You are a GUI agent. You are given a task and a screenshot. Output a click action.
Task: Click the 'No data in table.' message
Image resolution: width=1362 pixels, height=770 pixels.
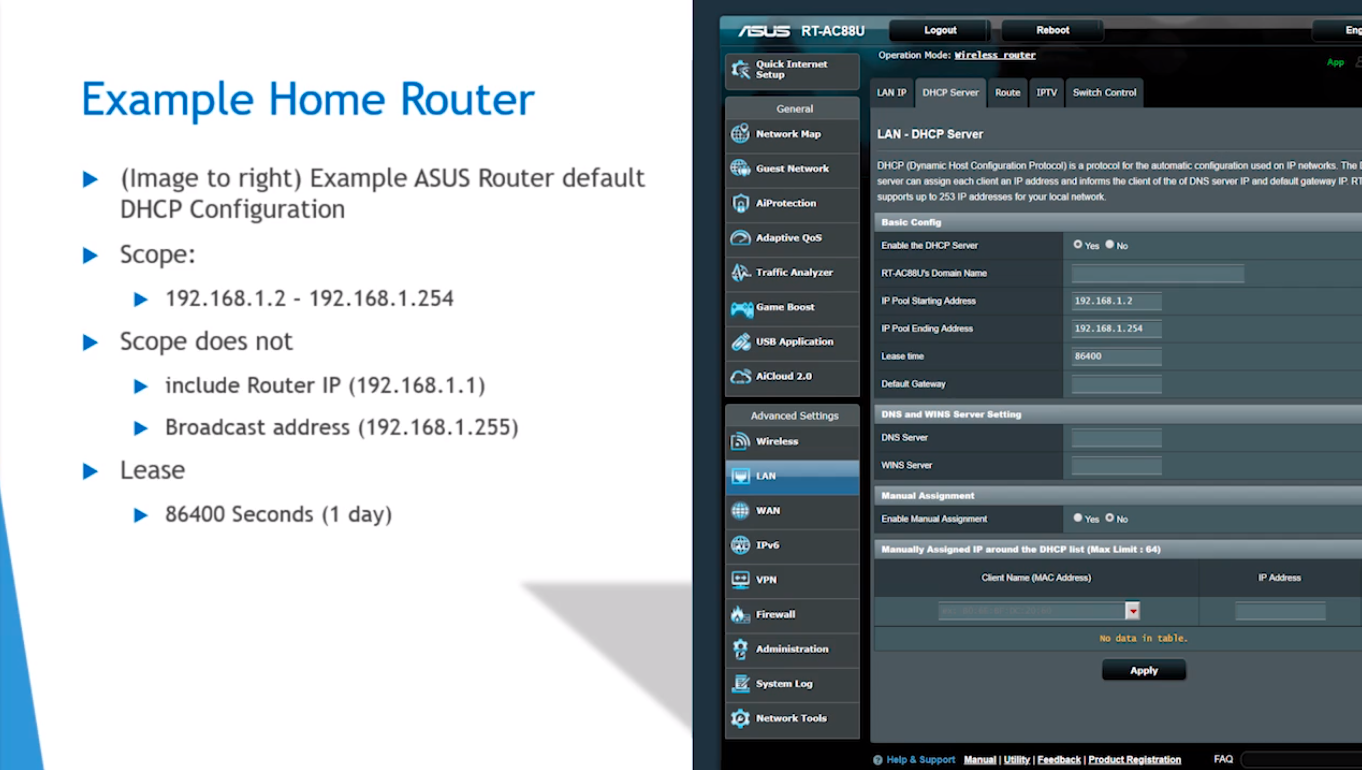1143,638
